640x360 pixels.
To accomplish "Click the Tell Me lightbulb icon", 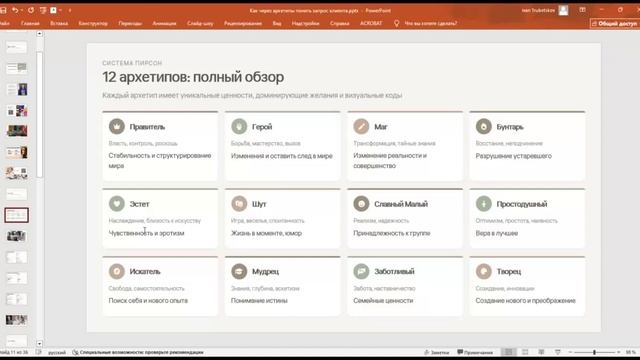I will 396,23.
